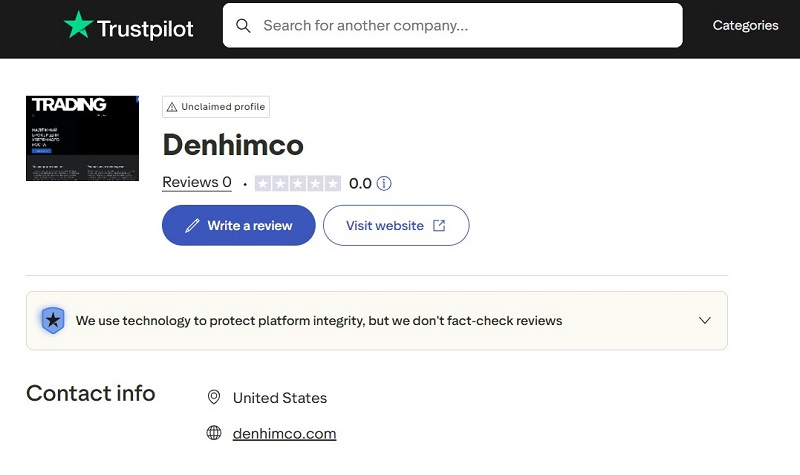Open the Denhimco company thumbnail image
The width and height of the screenshot is (800, 475).
coord(82,138)
